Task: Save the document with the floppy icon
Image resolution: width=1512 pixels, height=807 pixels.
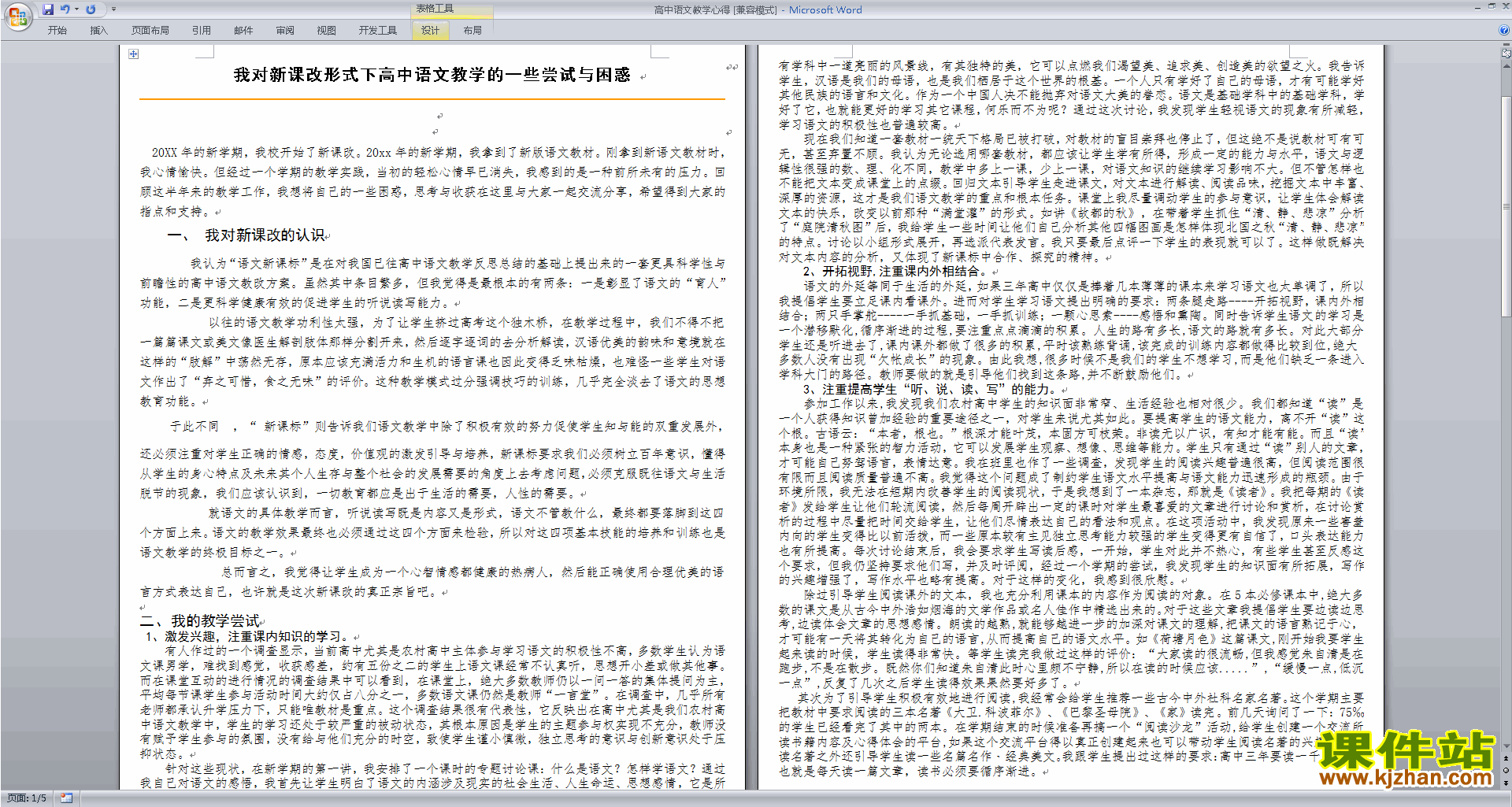Action: tap(48, 9)
